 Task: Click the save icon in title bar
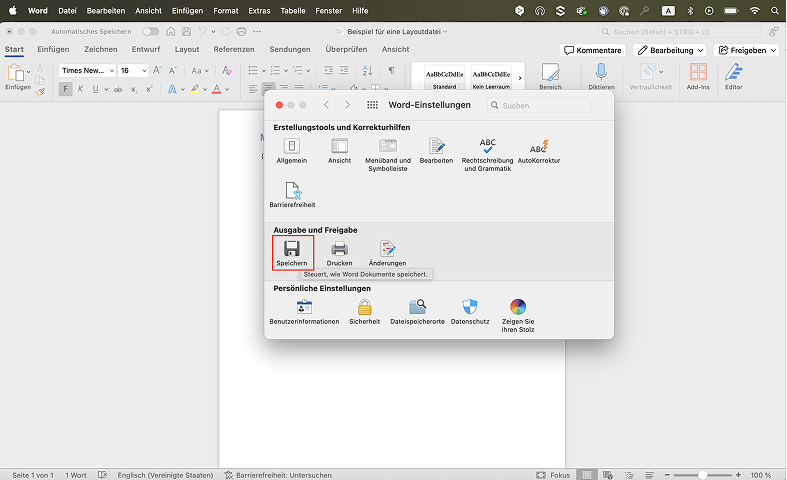tap(187, 31)
